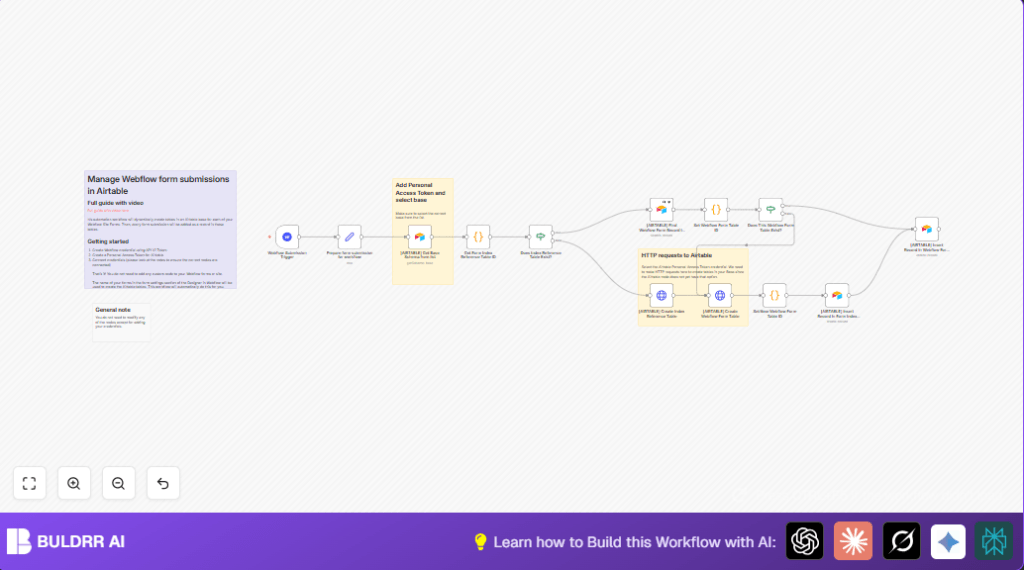Select the Airtable Insert Record in Form Index node
Image resolution: width=1024 pixels, height=570 pixels.
837,295
